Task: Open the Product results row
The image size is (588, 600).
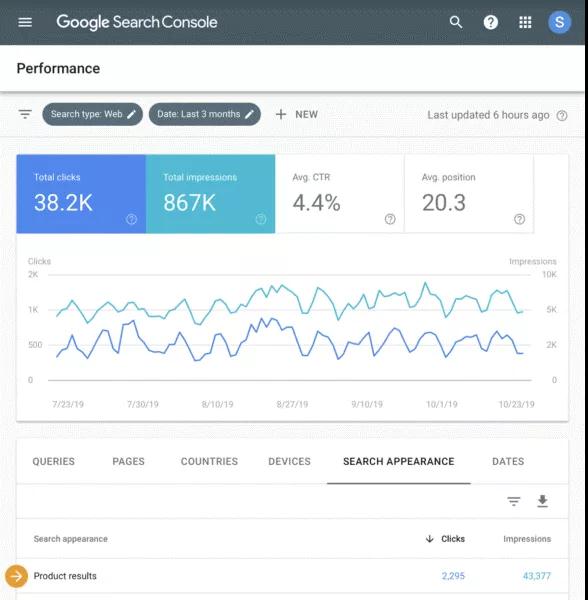Action: (x=292, y=576)
